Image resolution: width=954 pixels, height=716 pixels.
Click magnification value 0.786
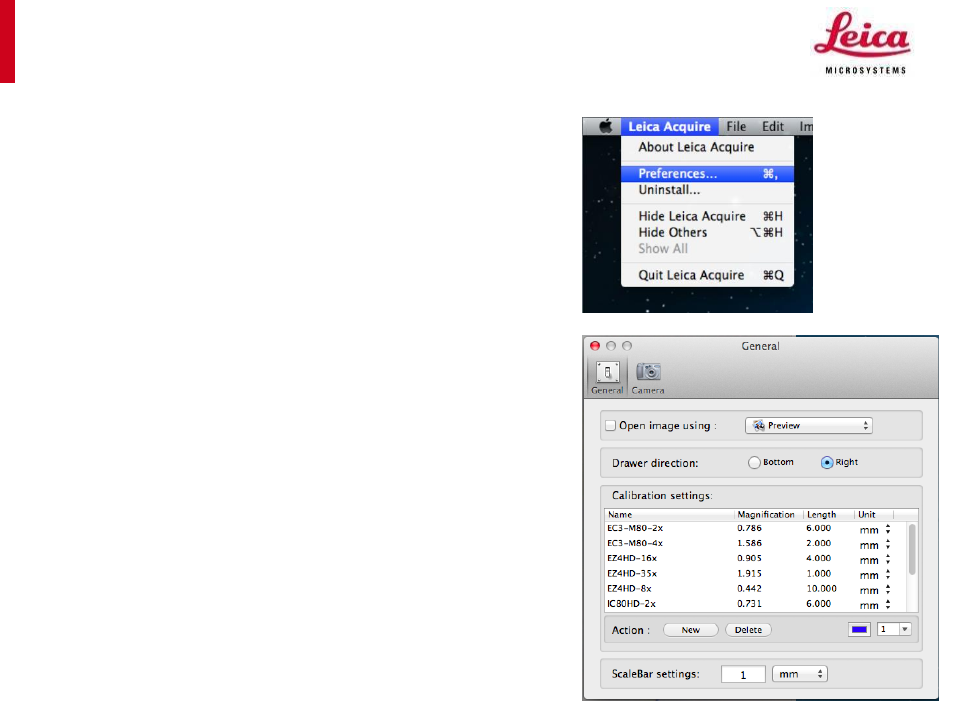point(749,529)
